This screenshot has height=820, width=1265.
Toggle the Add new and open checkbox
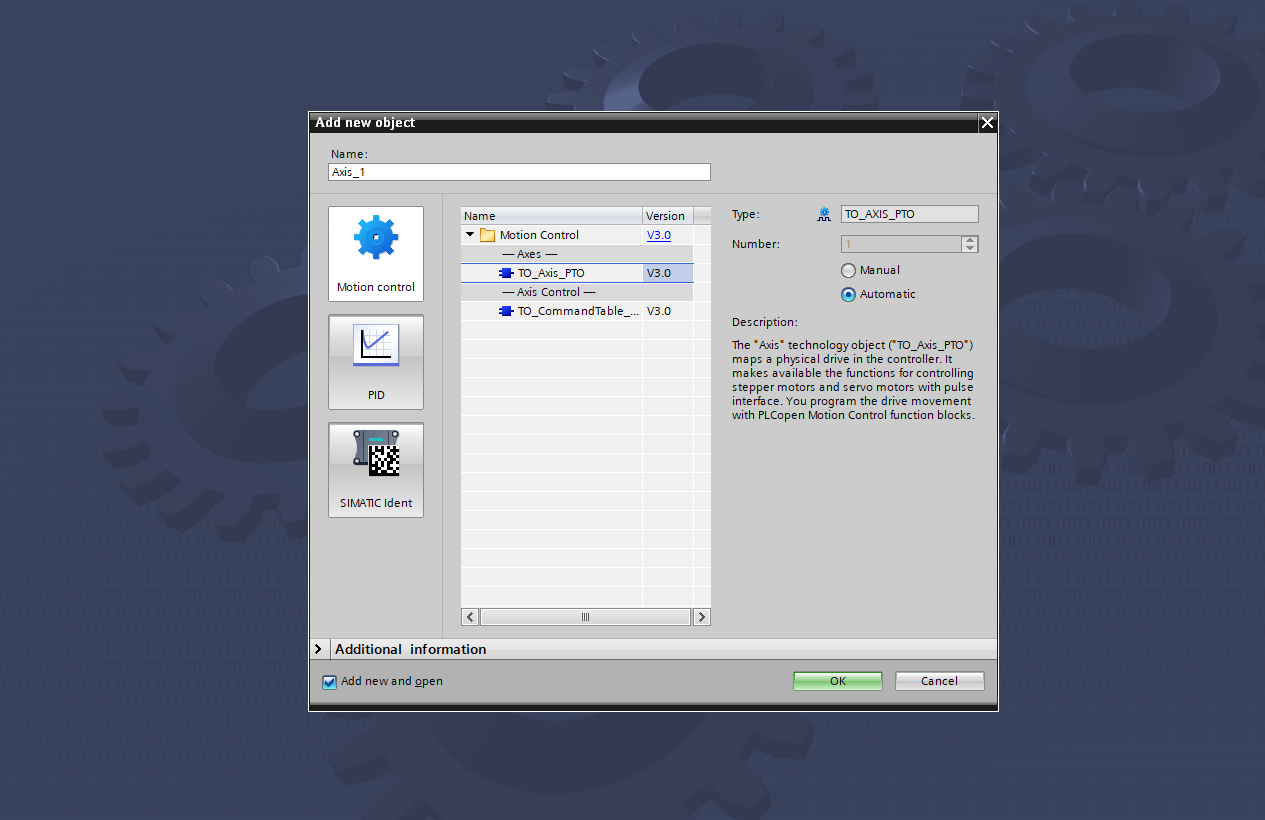[329, 682]
